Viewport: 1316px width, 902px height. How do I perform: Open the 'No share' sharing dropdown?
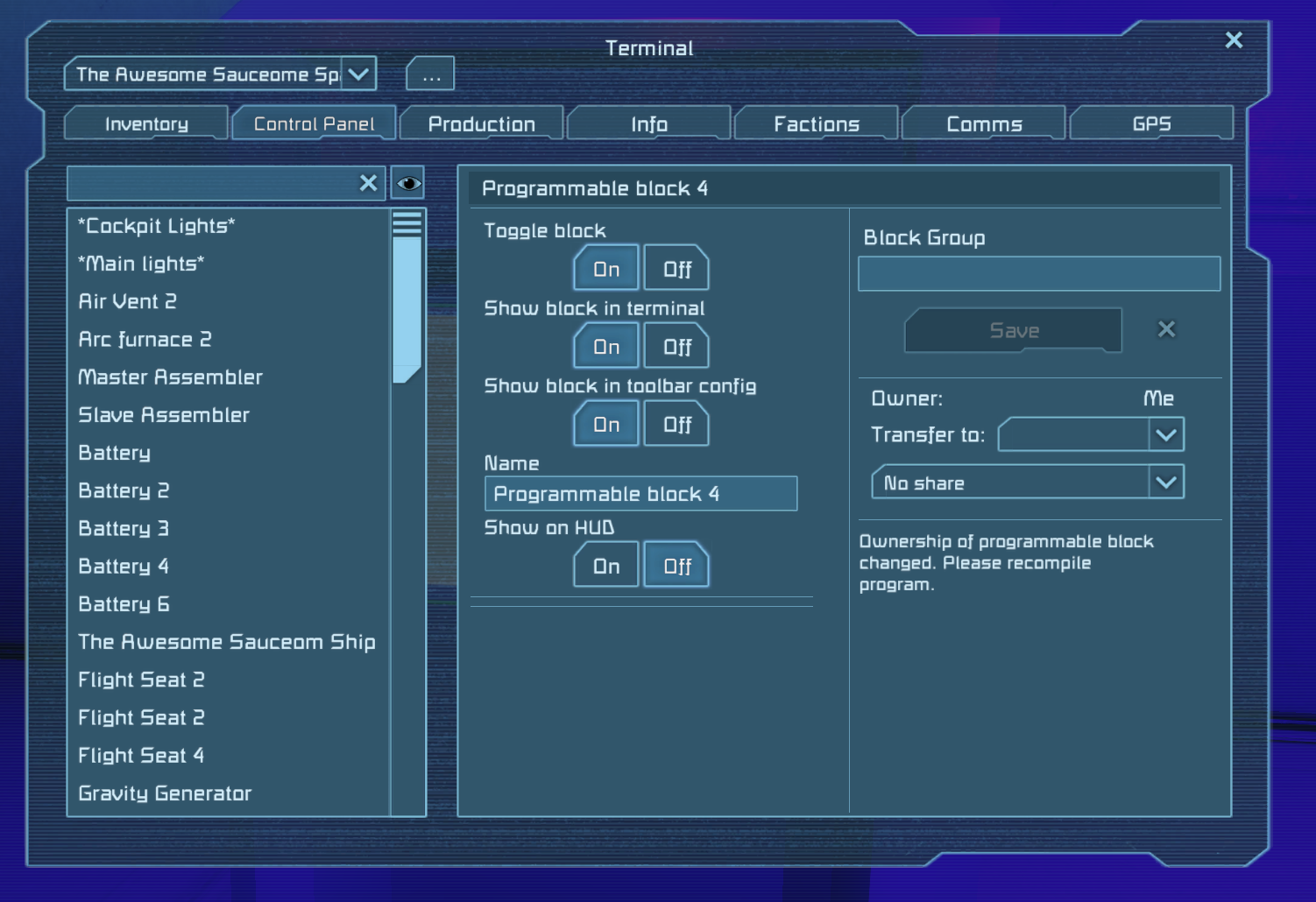[x=1165, y=482]
